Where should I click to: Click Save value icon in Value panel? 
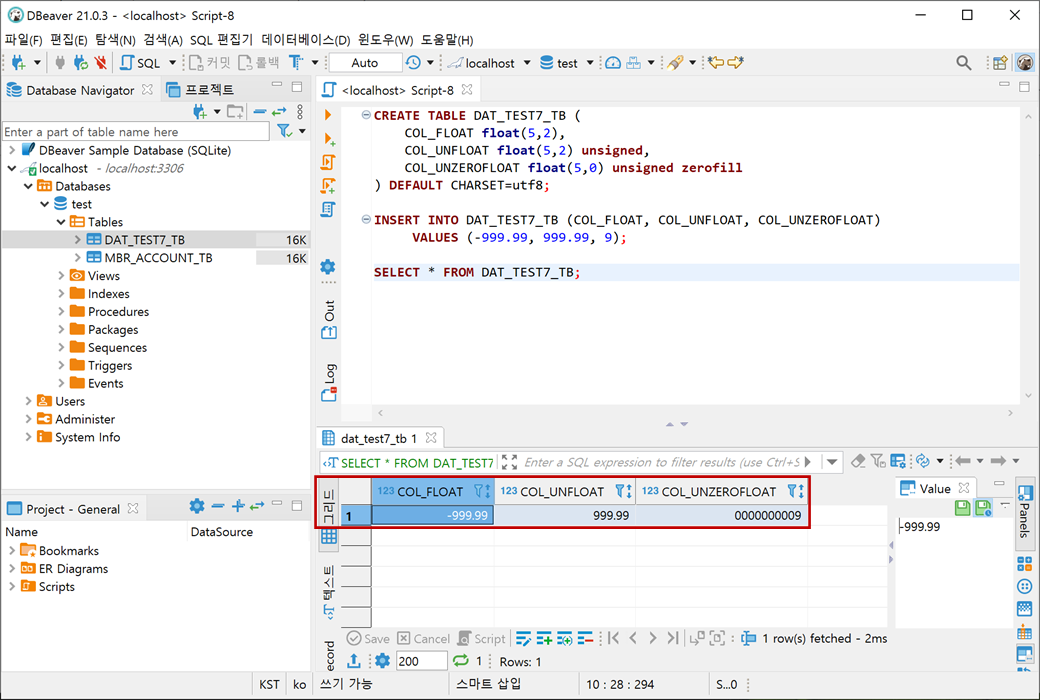962,509
